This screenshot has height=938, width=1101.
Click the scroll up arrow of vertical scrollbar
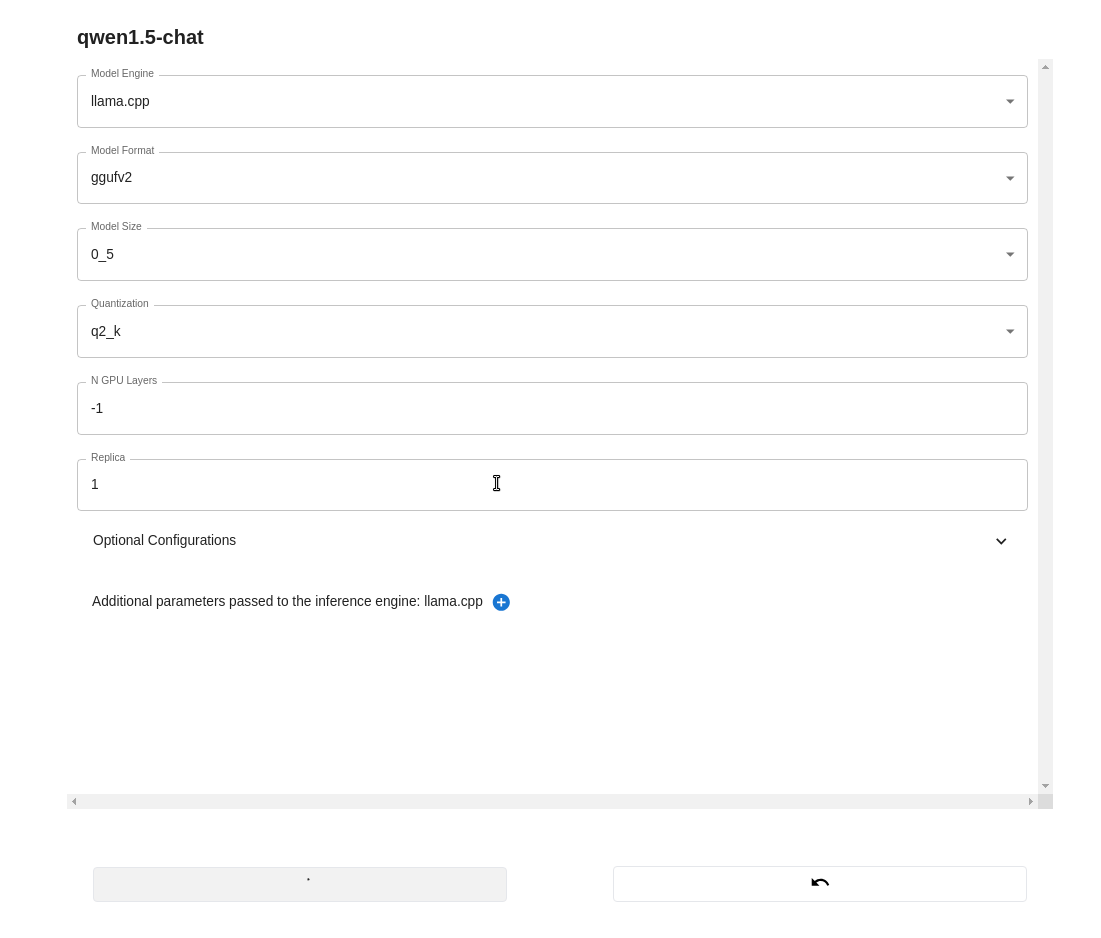[1046, 67]
